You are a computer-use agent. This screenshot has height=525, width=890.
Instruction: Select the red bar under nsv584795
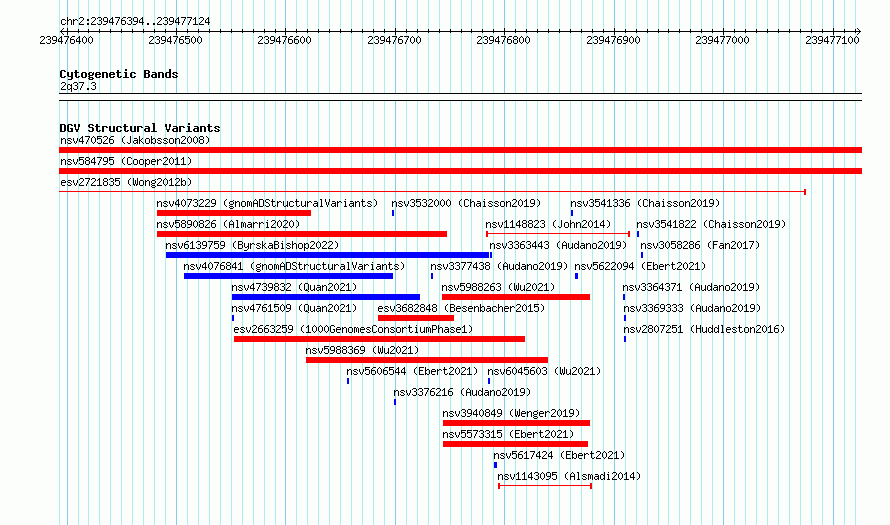pyautogui.click(x=460, y=171)
